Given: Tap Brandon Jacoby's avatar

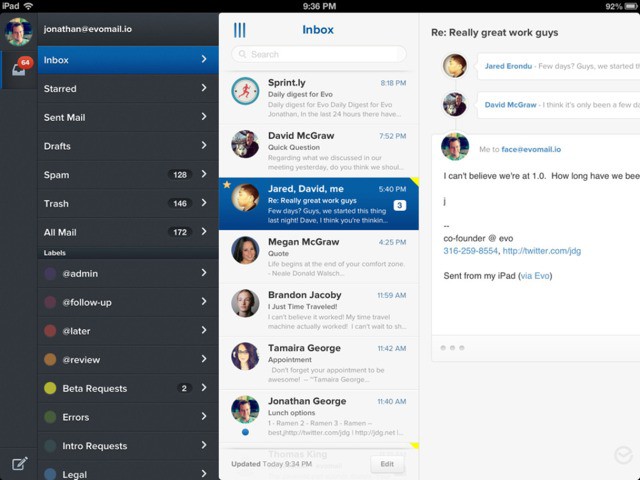Looking at the screenshot, I should point(245,303).
